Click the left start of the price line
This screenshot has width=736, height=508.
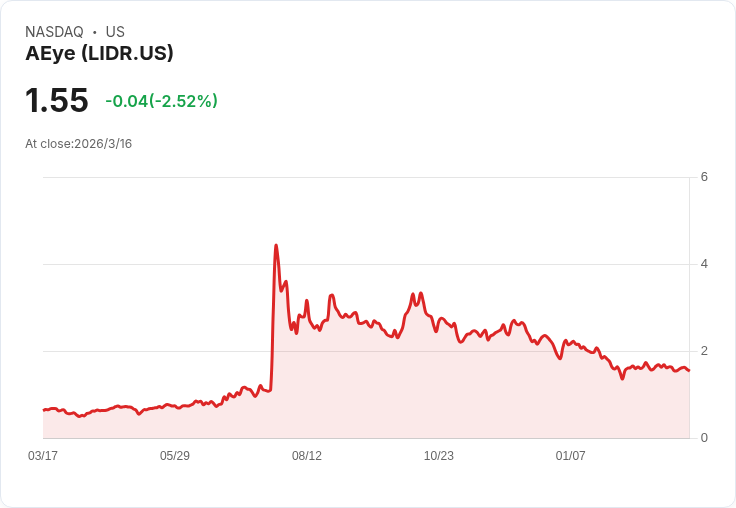(x=44, y=410)
